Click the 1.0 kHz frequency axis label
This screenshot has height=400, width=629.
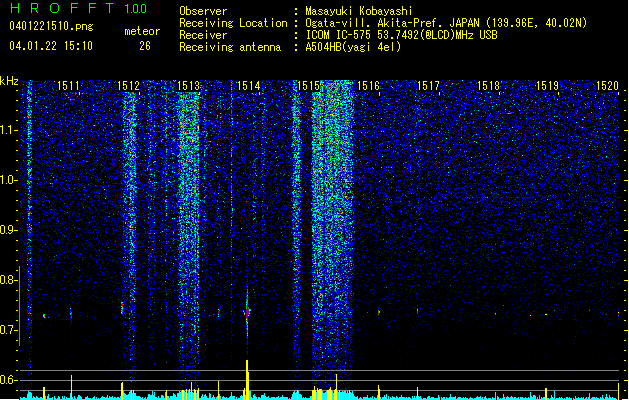click(x=9, y=180)
